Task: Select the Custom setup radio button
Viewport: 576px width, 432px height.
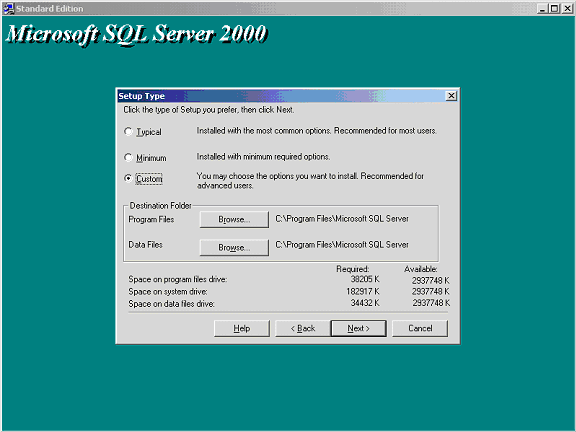Action: pos(128,179)
